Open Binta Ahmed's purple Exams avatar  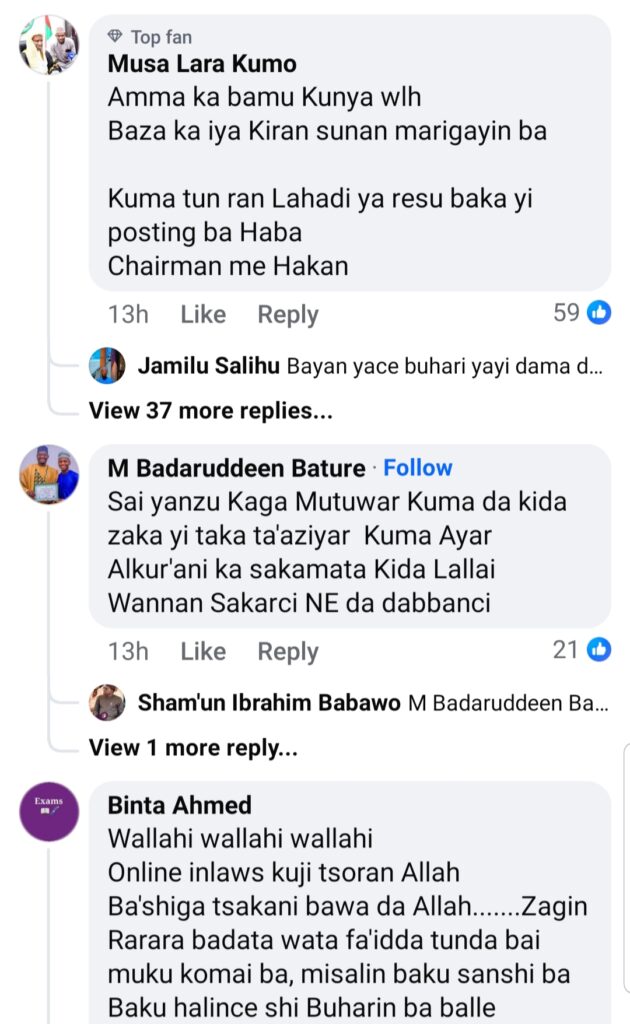[49, 811]
